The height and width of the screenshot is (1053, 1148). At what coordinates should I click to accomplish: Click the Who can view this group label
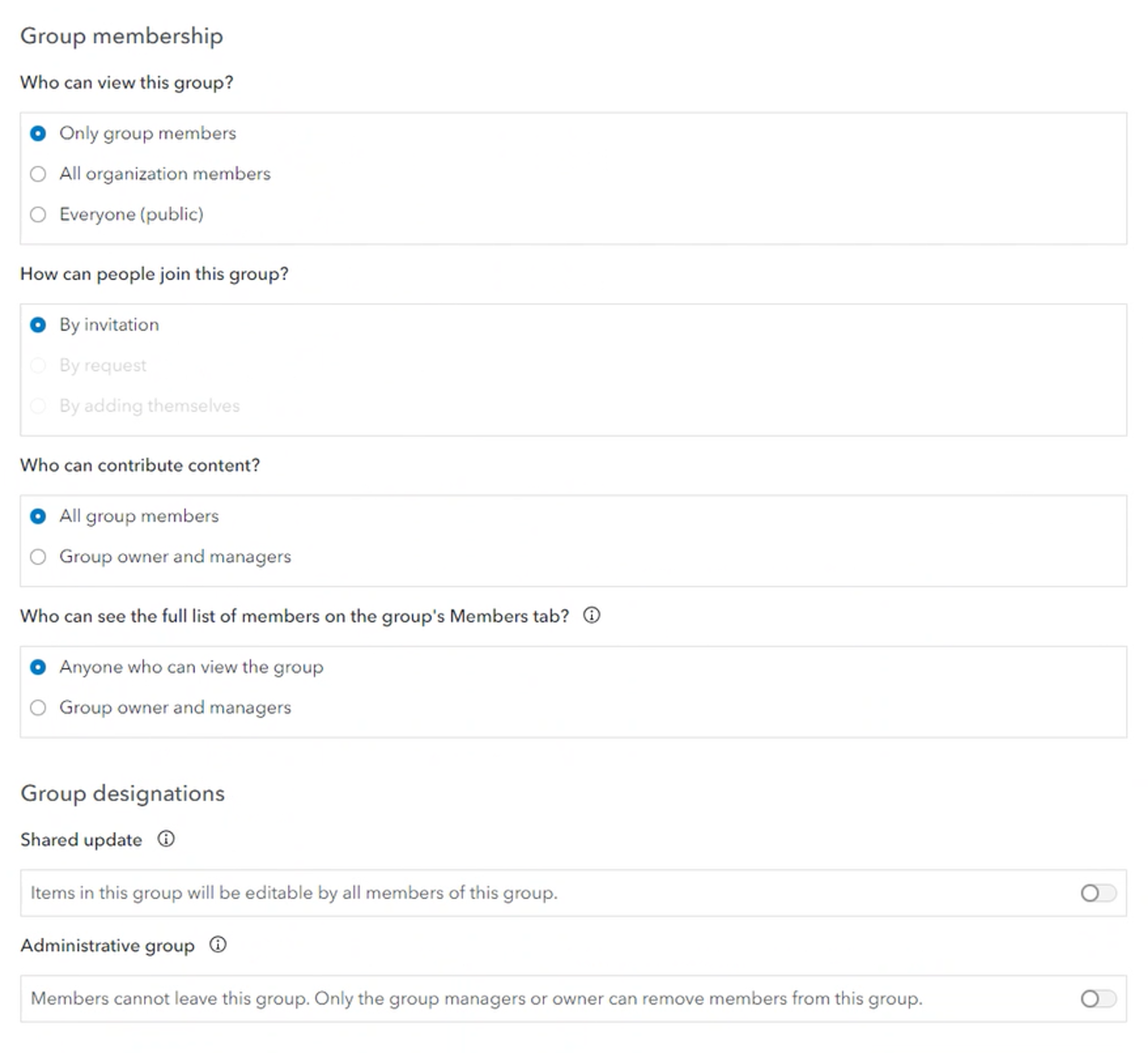point(127,82)
